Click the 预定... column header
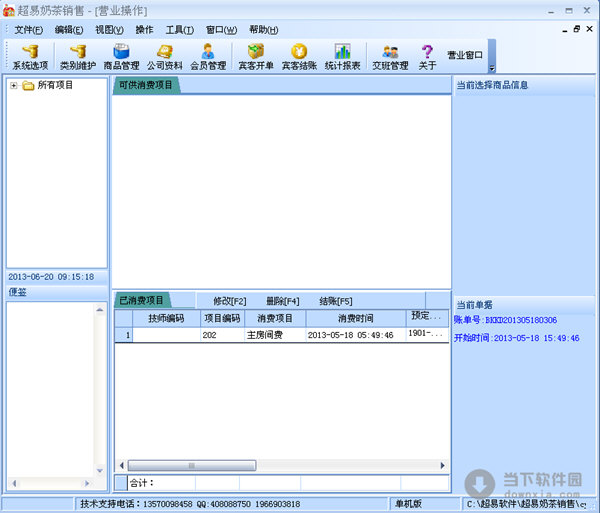600x513 pixels. pyautogui.click(x=427, y=317)
